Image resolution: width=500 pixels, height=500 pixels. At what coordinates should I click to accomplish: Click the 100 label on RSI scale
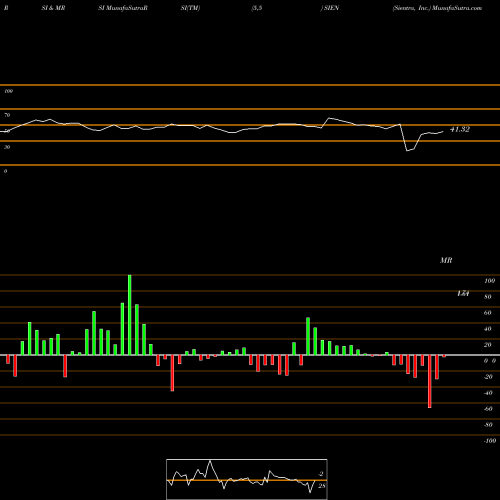point(9,91)
